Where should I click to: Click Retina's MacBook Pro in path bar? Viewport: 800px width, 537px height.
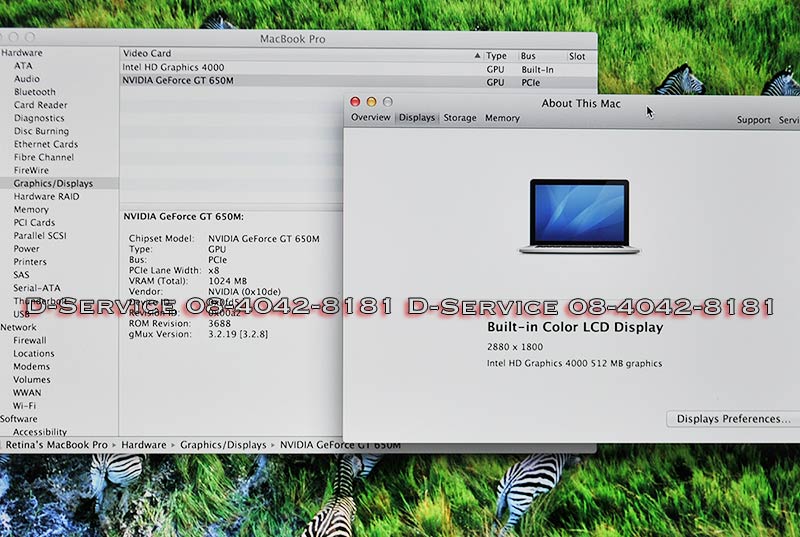tap(57, 445)
